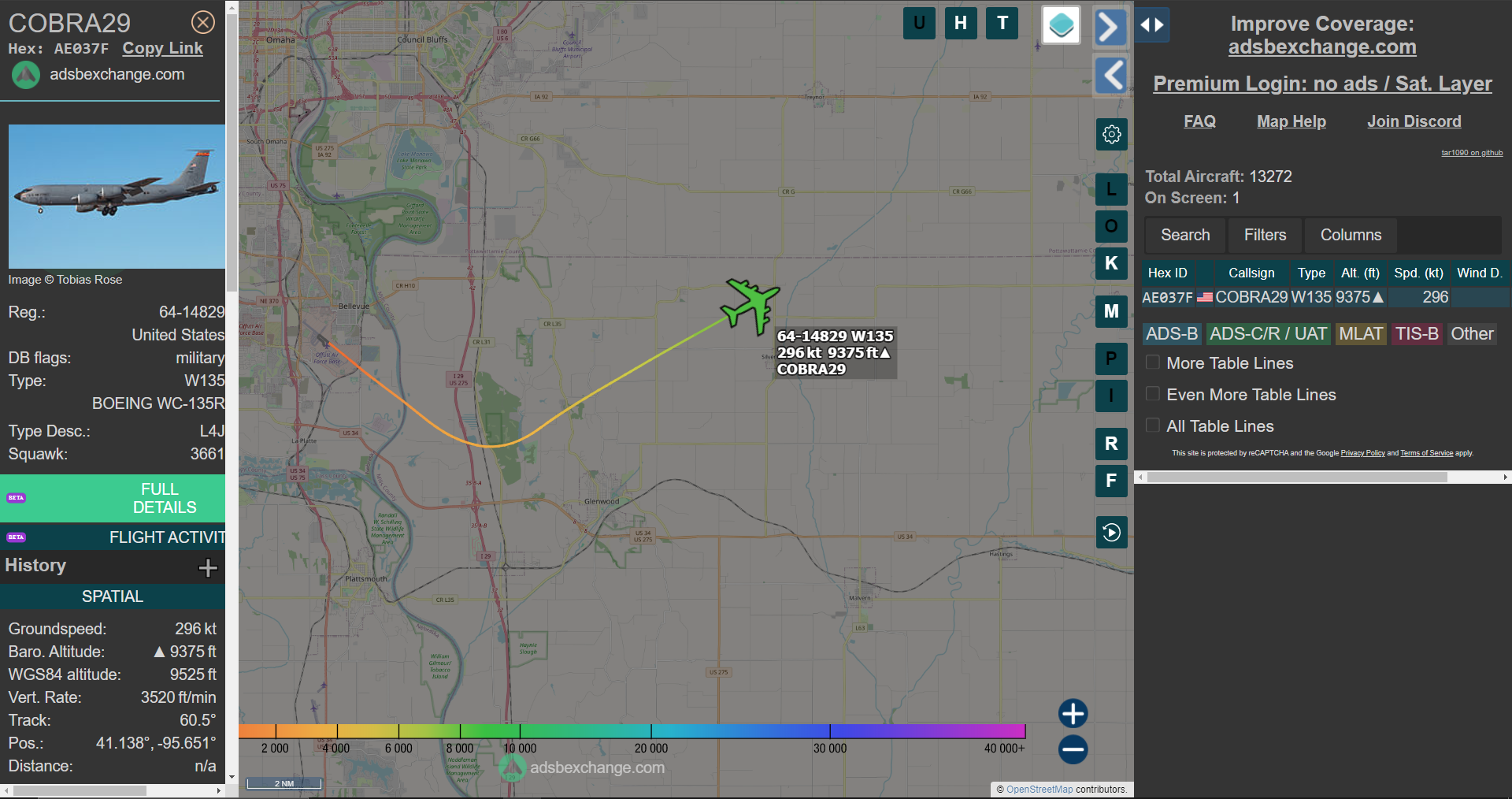Toggle the P map option button
Viewport: 1512px width, 799px height.
tap(1111, 359)
